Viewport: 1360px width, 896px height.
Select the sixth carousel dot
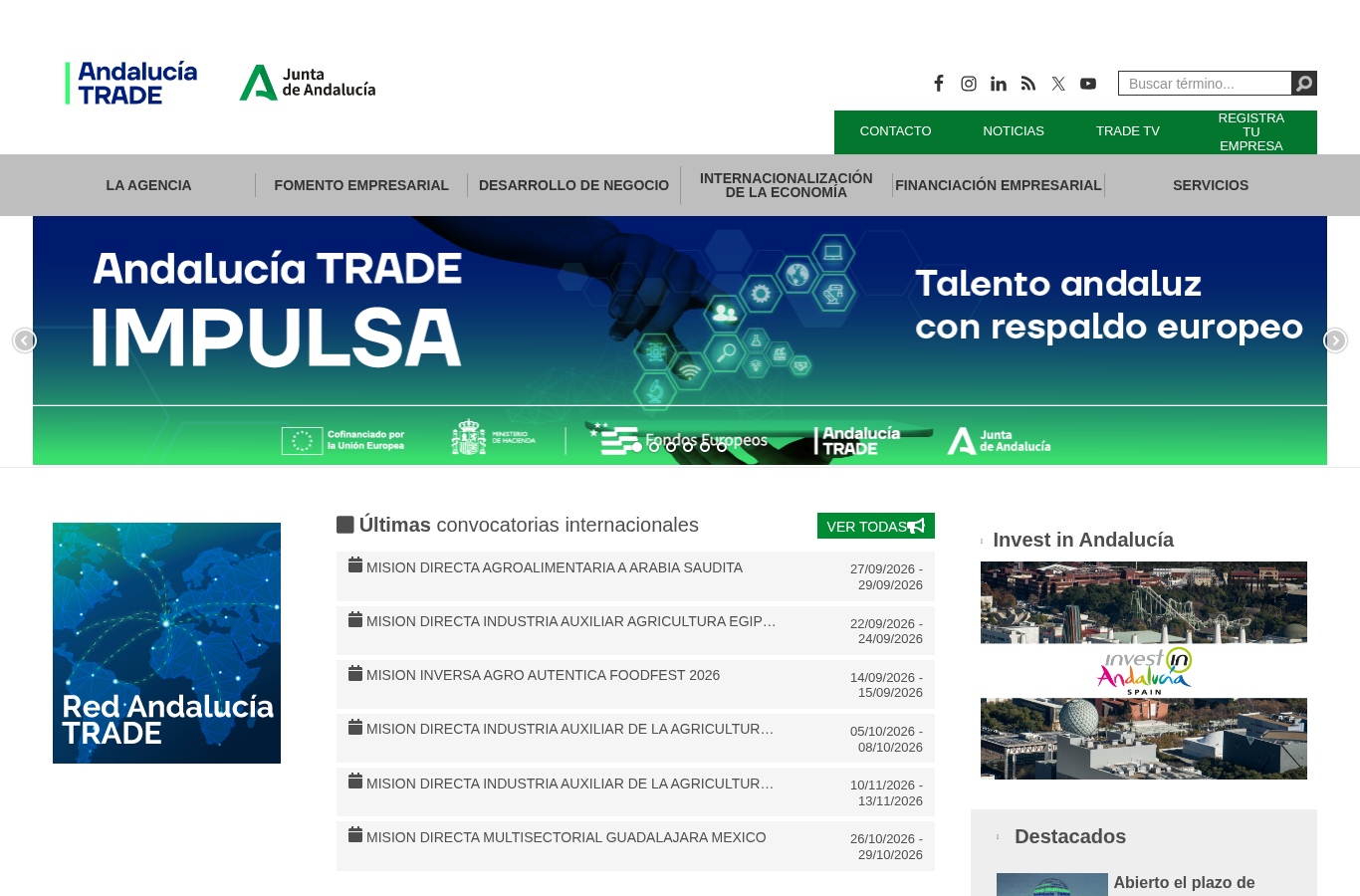pos(722,447)
